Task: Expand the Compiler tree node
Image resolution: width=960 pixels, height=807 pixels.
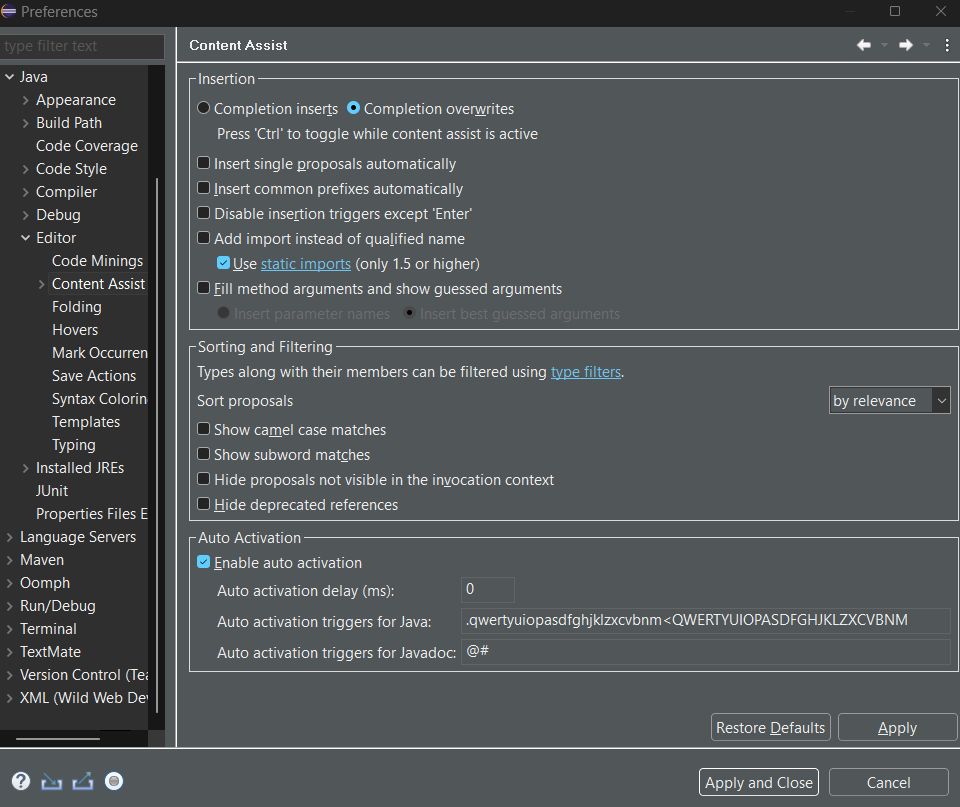Action: click(25, 192)
